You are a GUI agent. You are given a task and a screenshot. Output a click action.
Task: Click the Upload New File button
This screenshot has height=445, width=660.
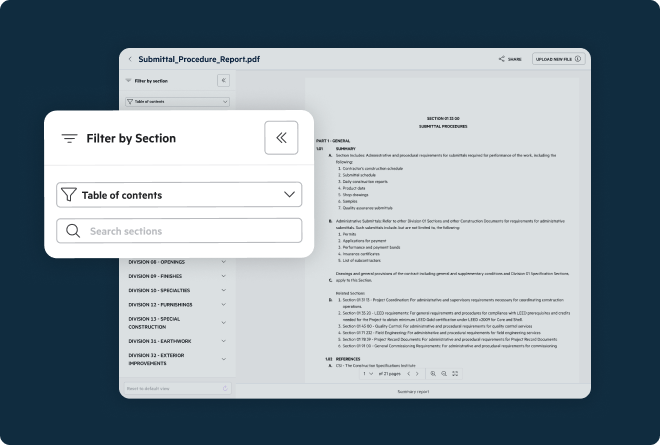pyautogui.click(x=557, y=59)
